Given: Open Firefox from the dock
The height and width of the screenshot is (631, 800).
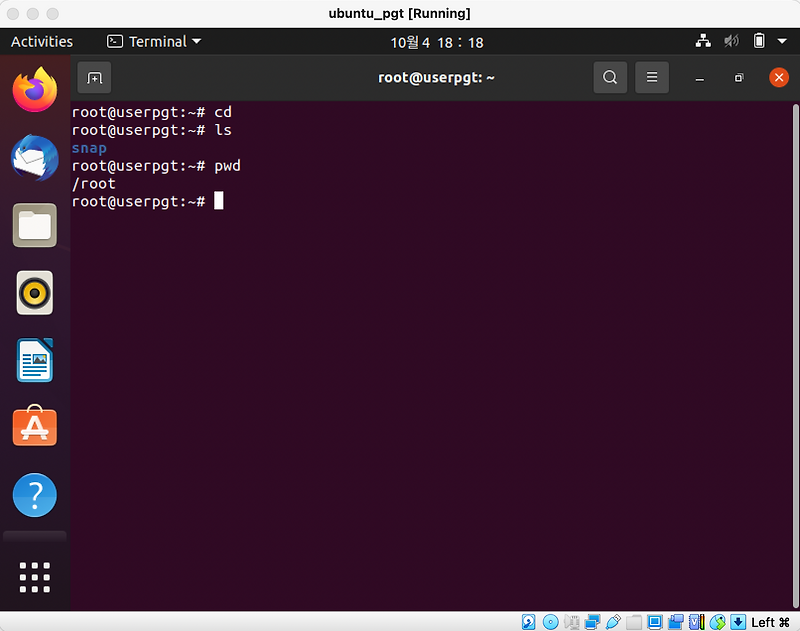Looking at the screenshot, I should [34, 89].
